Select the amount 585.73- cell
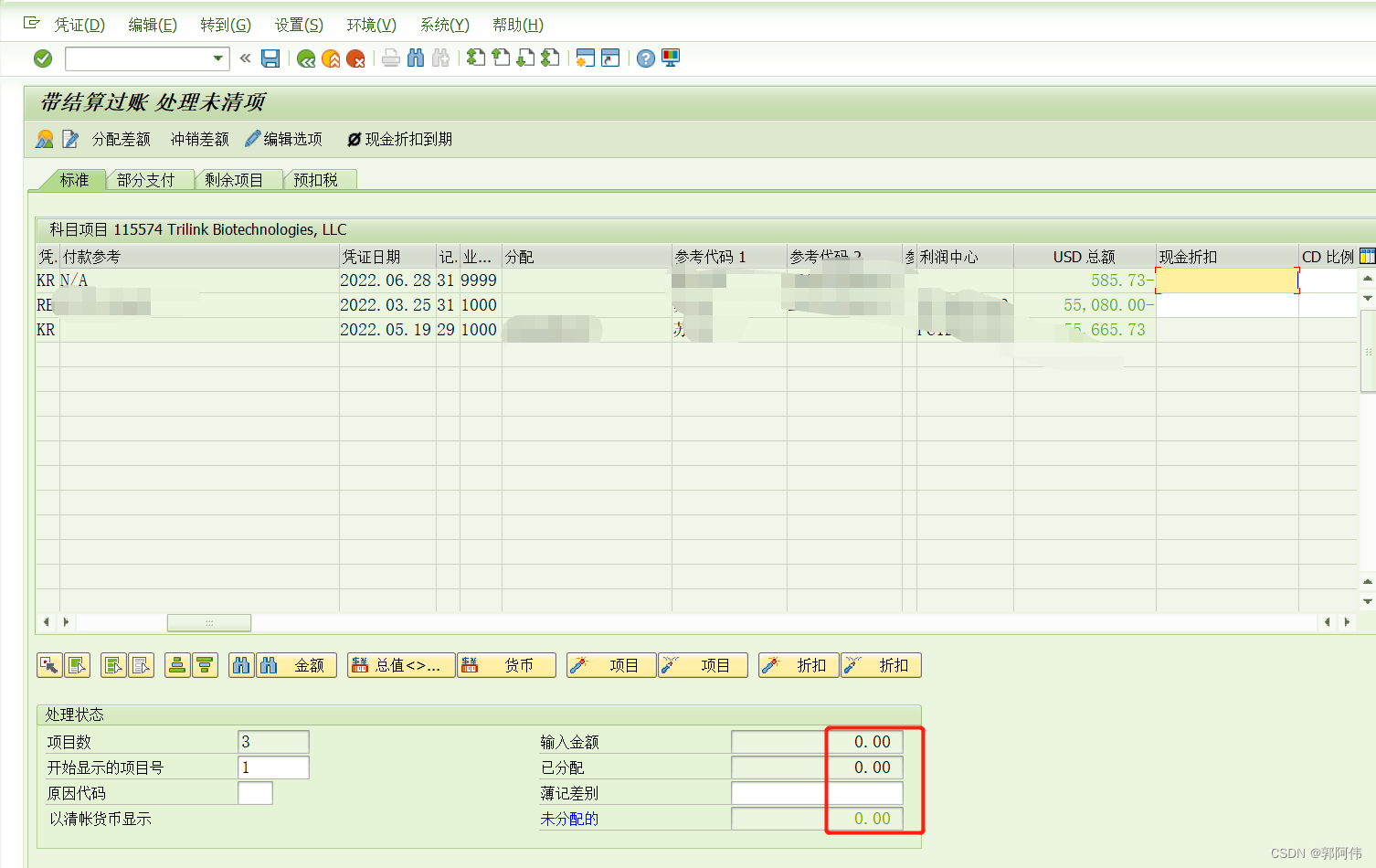The image size is (1376, 868). tap(1085, 281)
